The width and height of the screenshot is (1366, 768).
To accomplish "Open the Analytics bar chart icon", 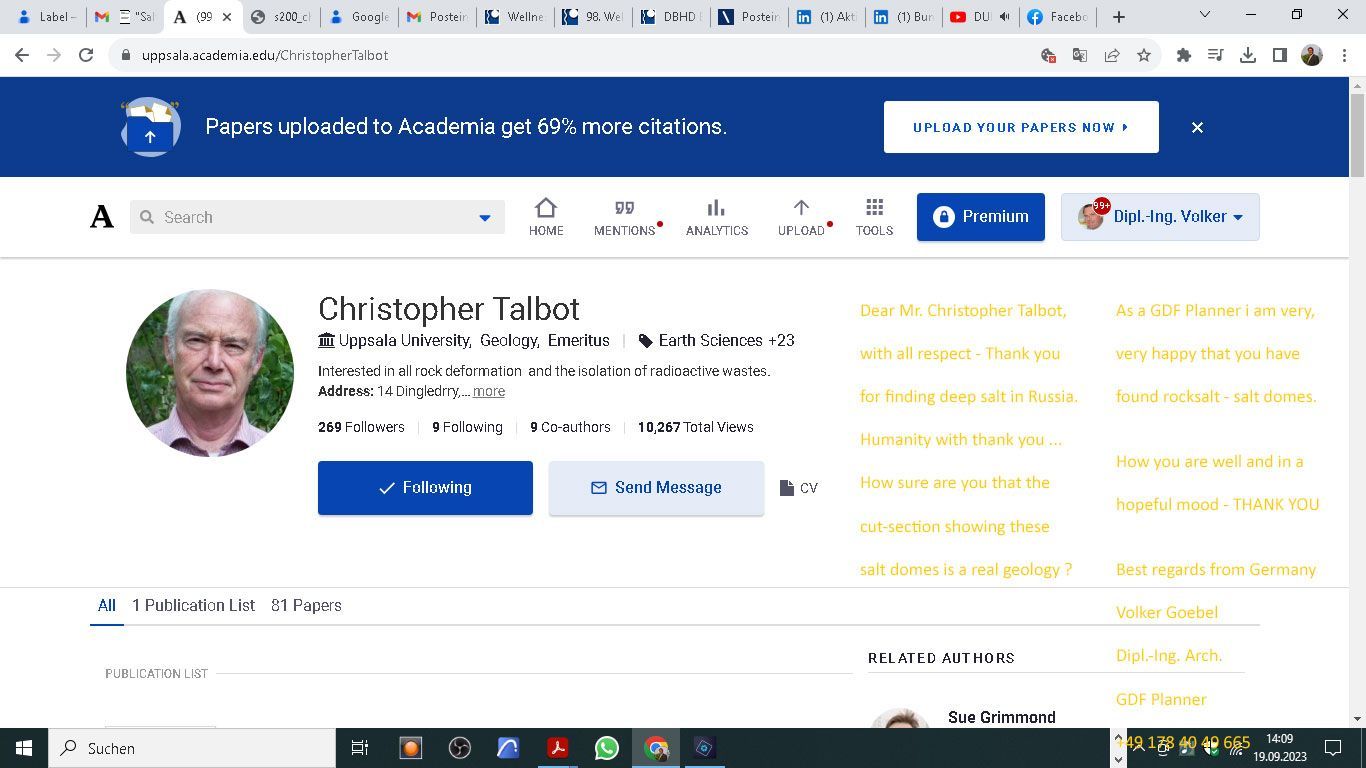I will coord(716,216).
